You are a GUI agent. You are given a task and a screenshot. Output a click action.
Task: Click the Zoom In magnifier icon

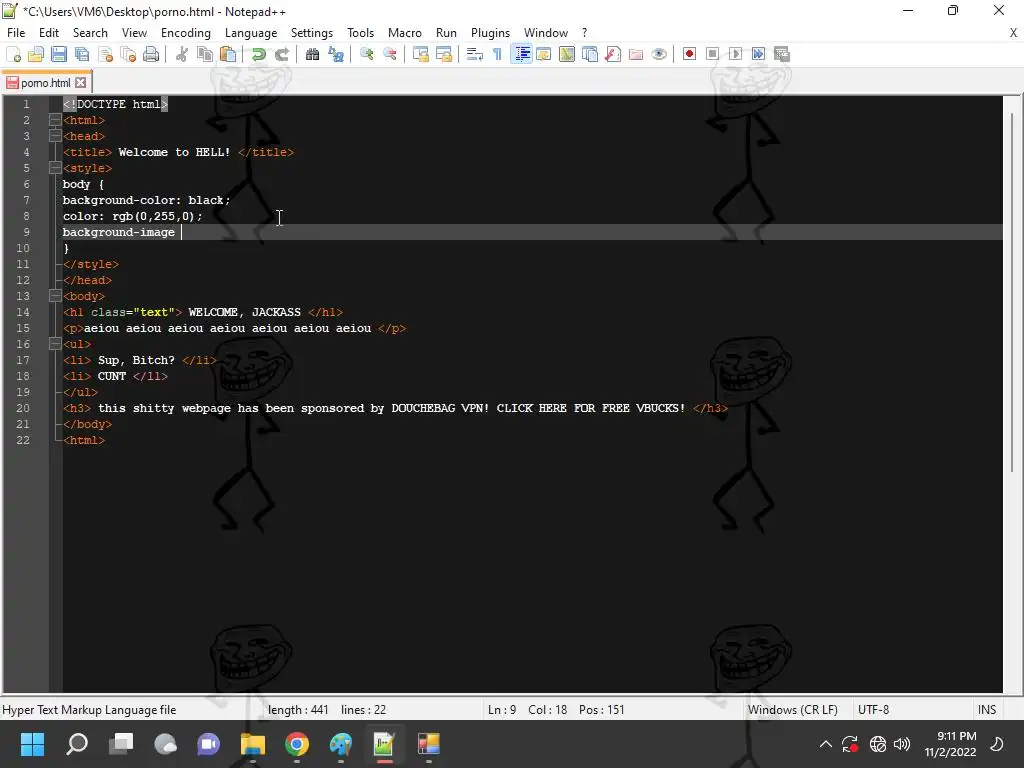click(x=366, y=54)
